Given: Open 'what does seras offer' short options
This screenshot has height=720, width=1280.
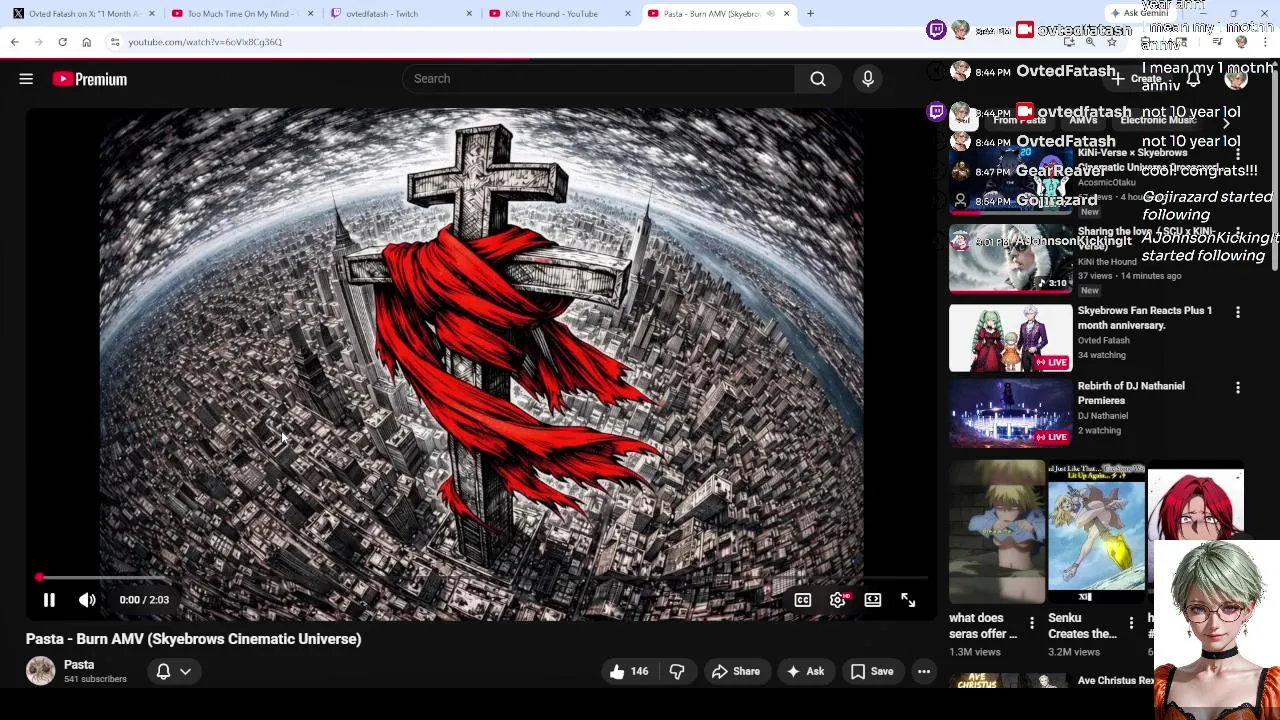Looking at the screenshot, I should (1032, 624).
